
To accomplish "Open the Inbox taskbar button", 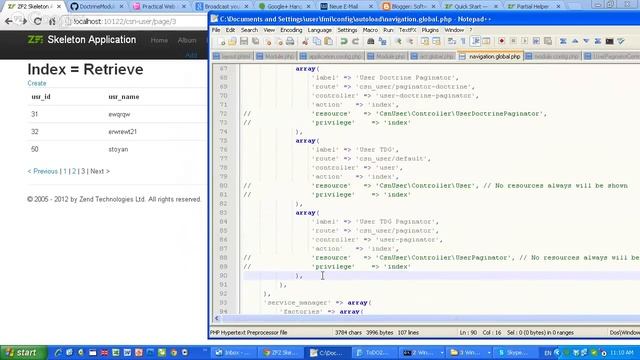I will [x=233, y=353].
